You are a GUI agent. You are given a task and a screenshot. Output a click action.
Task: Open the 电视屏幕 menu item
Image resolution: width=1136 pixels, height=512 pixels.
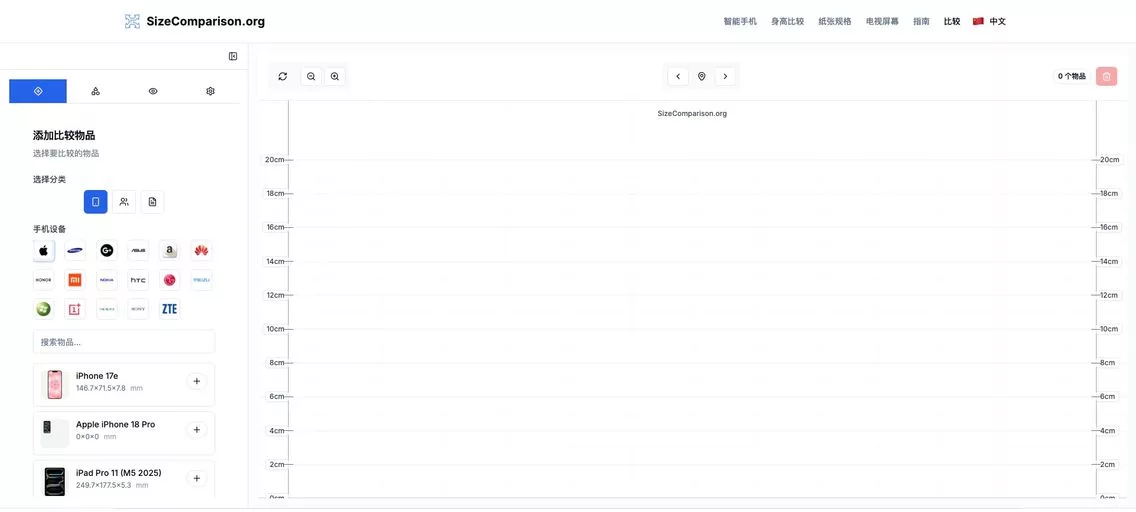coord(882,22)
